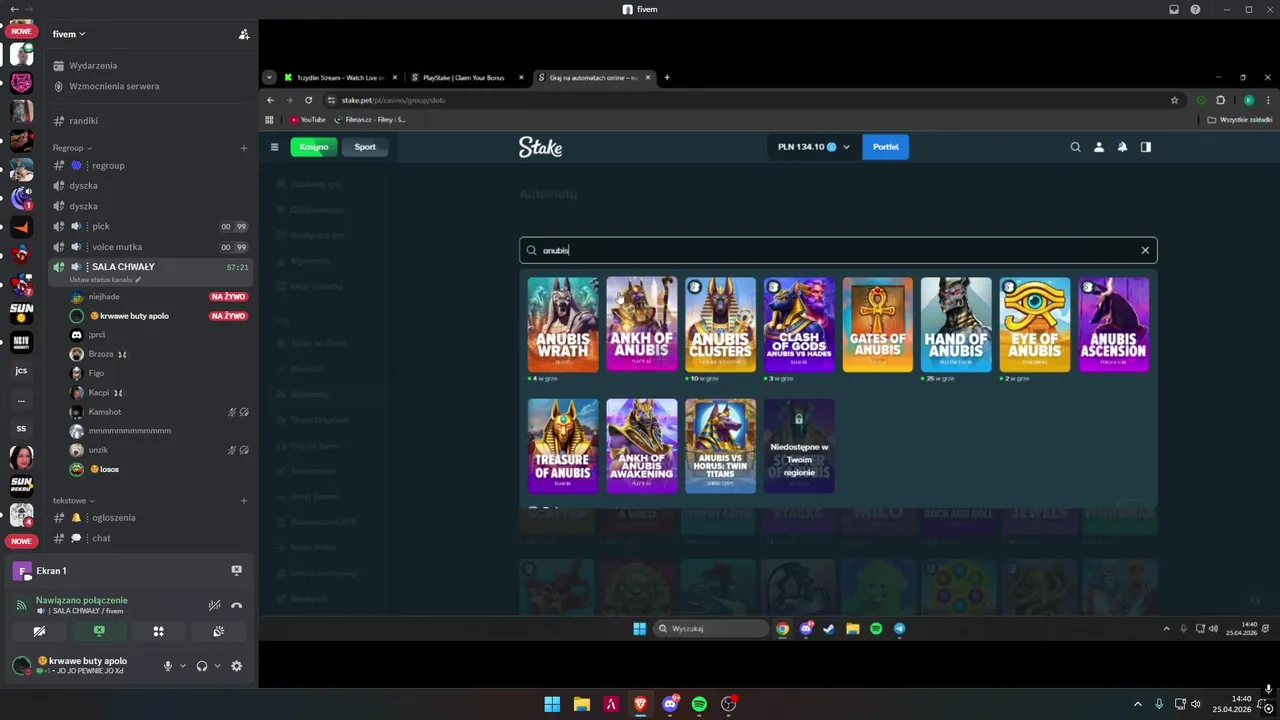Toggle Stake side panel icon

pos(1146,147)
